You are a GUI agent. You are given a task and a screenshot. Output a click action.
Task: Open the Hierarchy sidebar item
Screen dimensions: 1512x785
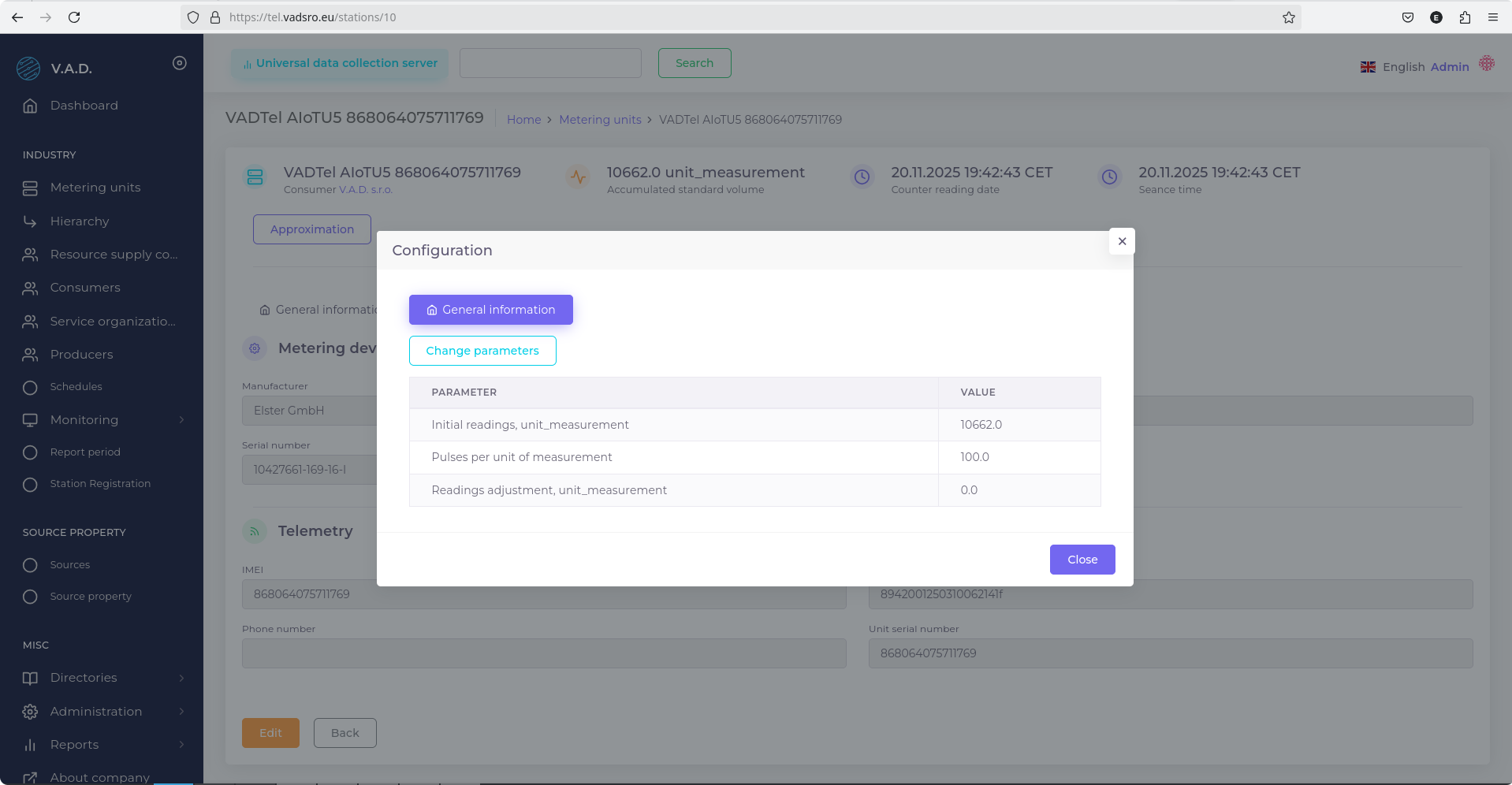pyautogui.click(x=79, y=221)
